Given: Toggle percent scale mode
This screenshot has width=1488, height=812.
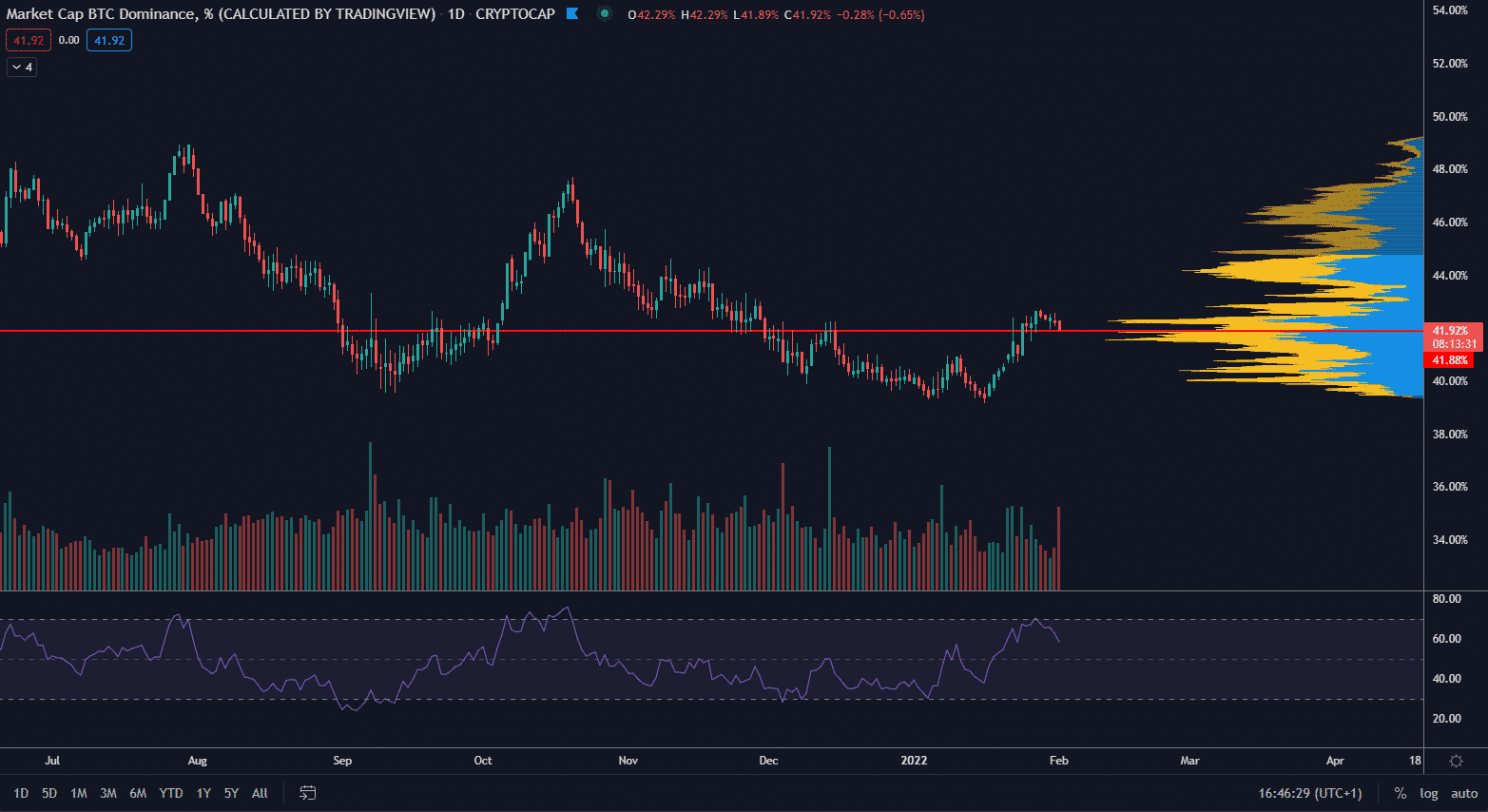Looking at the screenshot, I should [x=1400, y=793].
